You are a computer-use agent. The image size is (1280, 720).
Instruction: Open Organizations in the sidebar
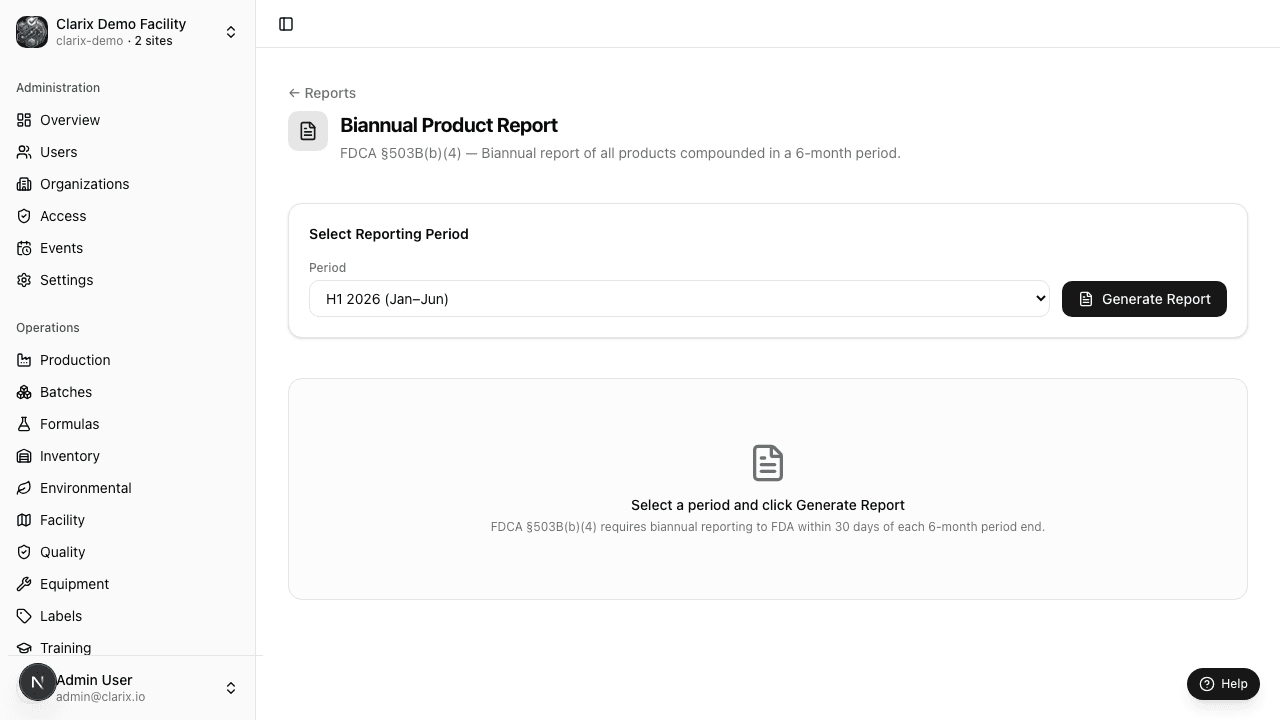128,184
